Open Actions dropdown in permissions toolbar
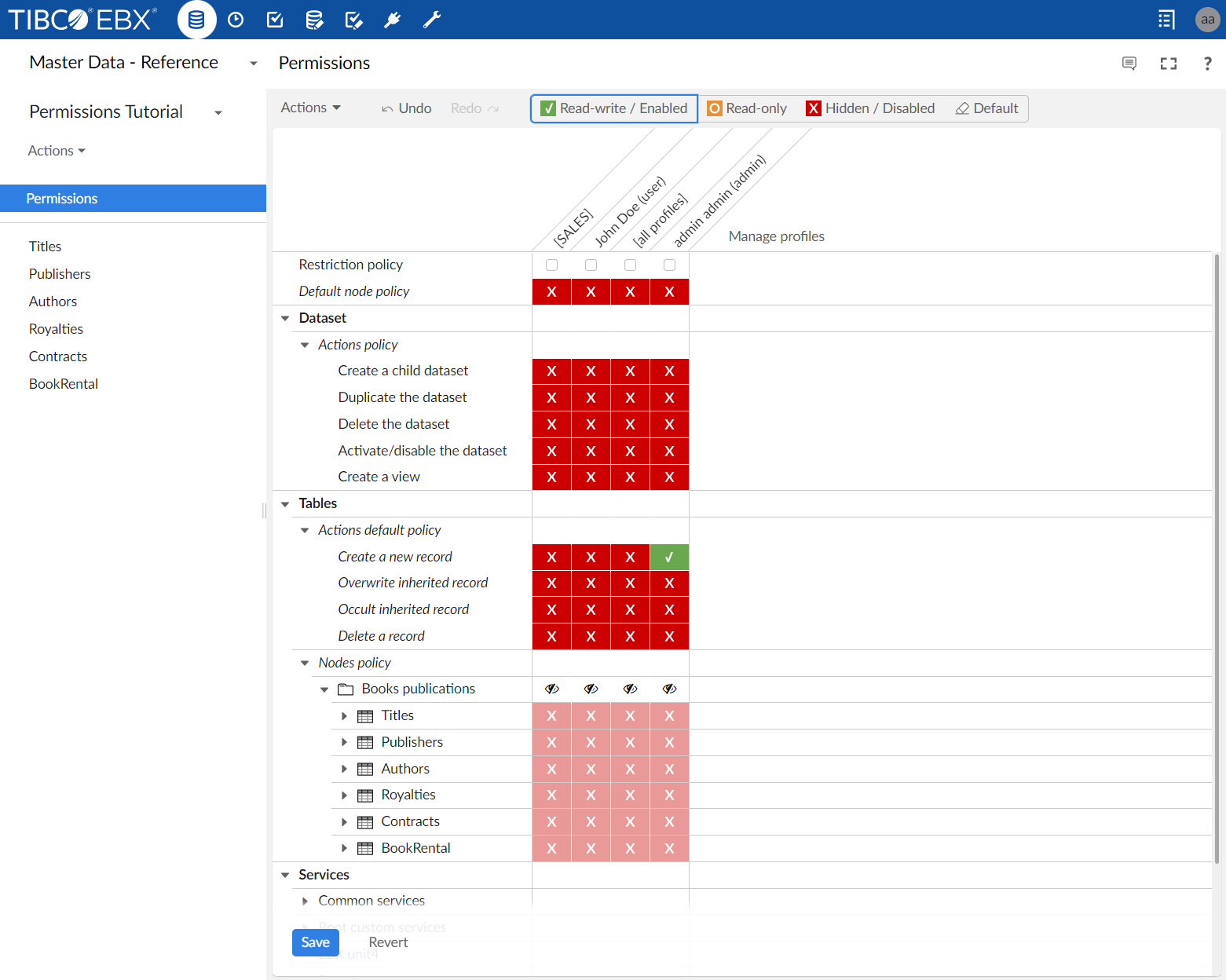 click(x=310, y=108)
